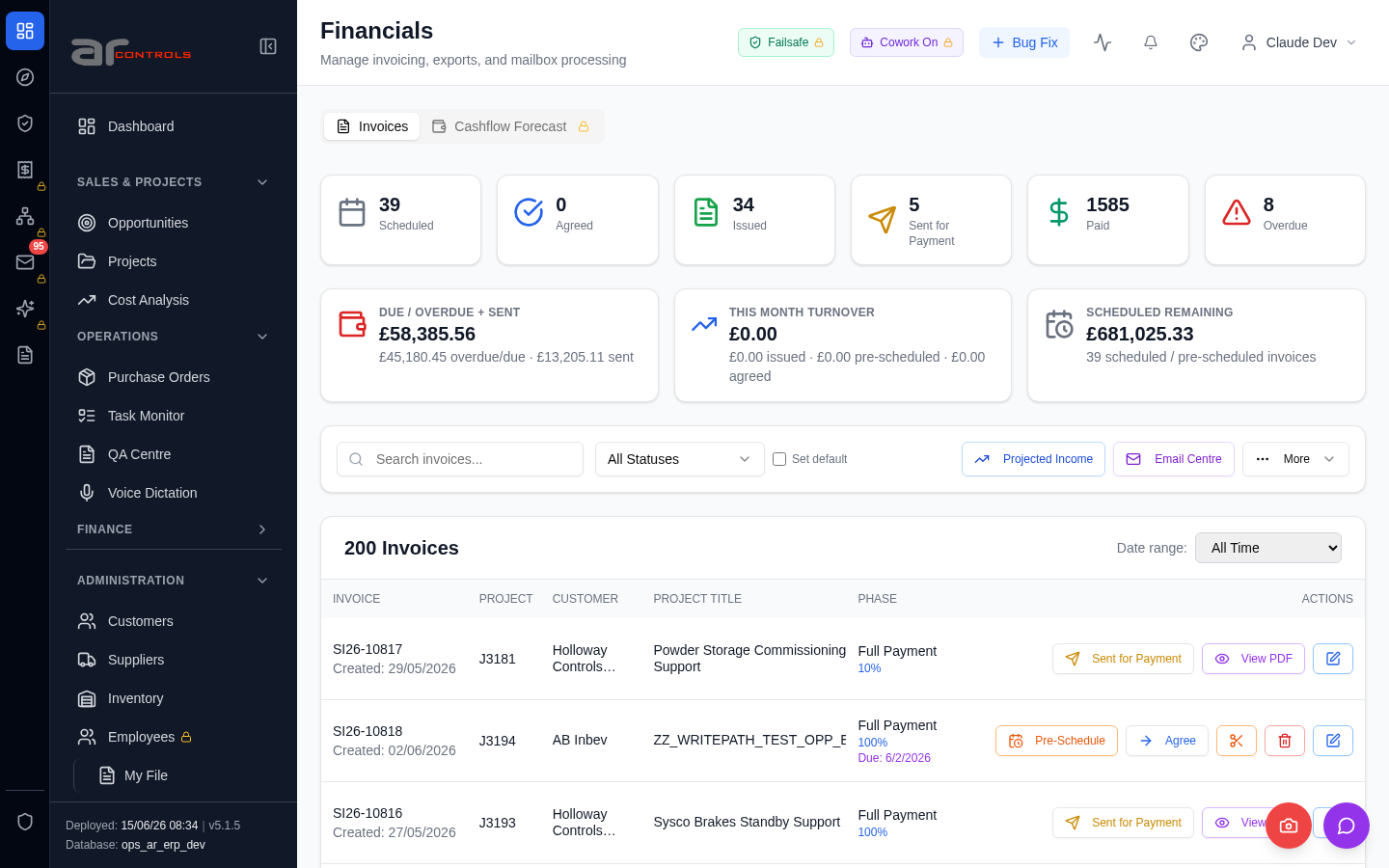The width and height of the screenshot is (1389, 868).
Task: Toggle the Cowork On badge
Action: coord(907,42)
